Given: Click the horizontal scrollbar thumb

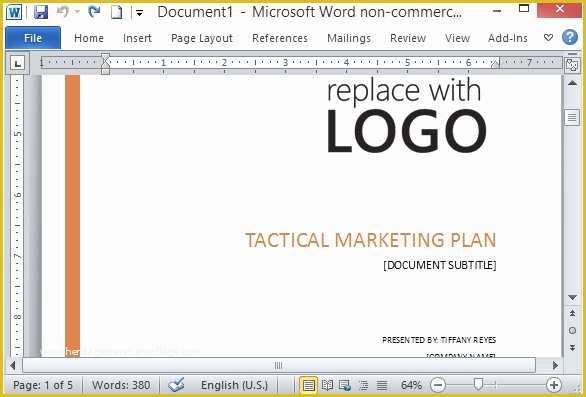Looking at the screenshot, I should [279, 365].
